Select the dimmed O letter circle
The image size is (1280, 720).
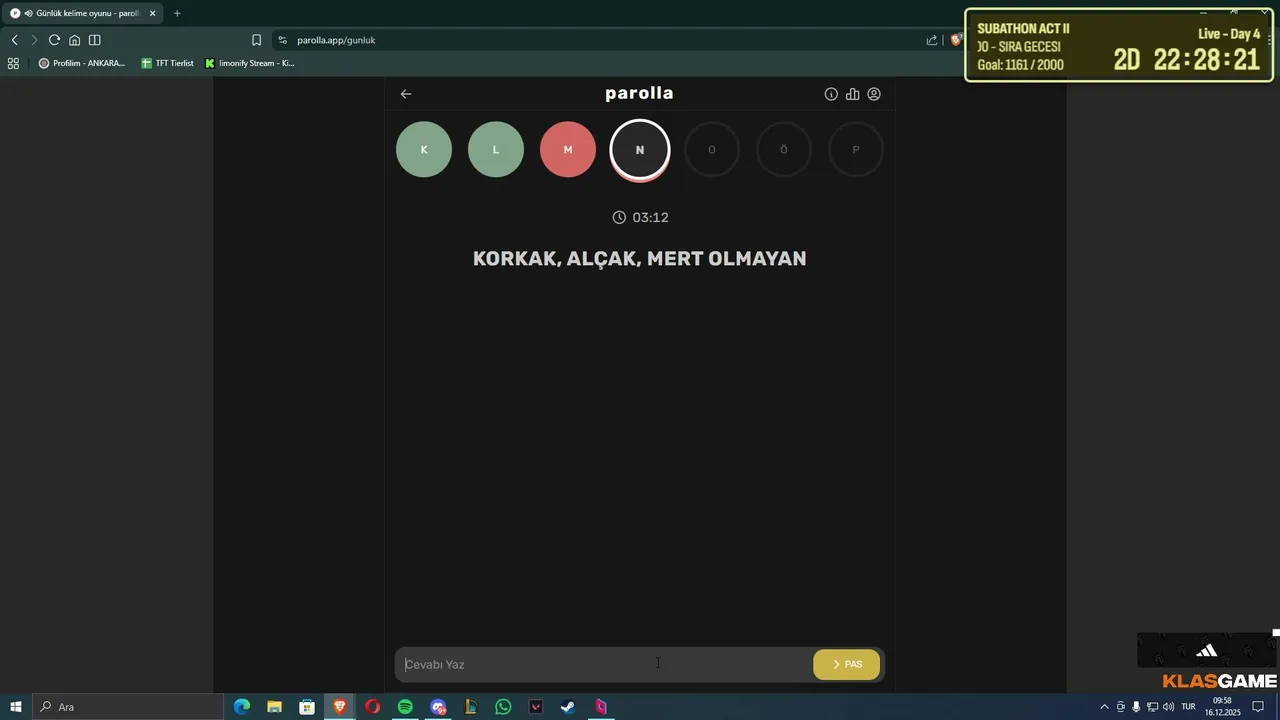pos(712,149)
